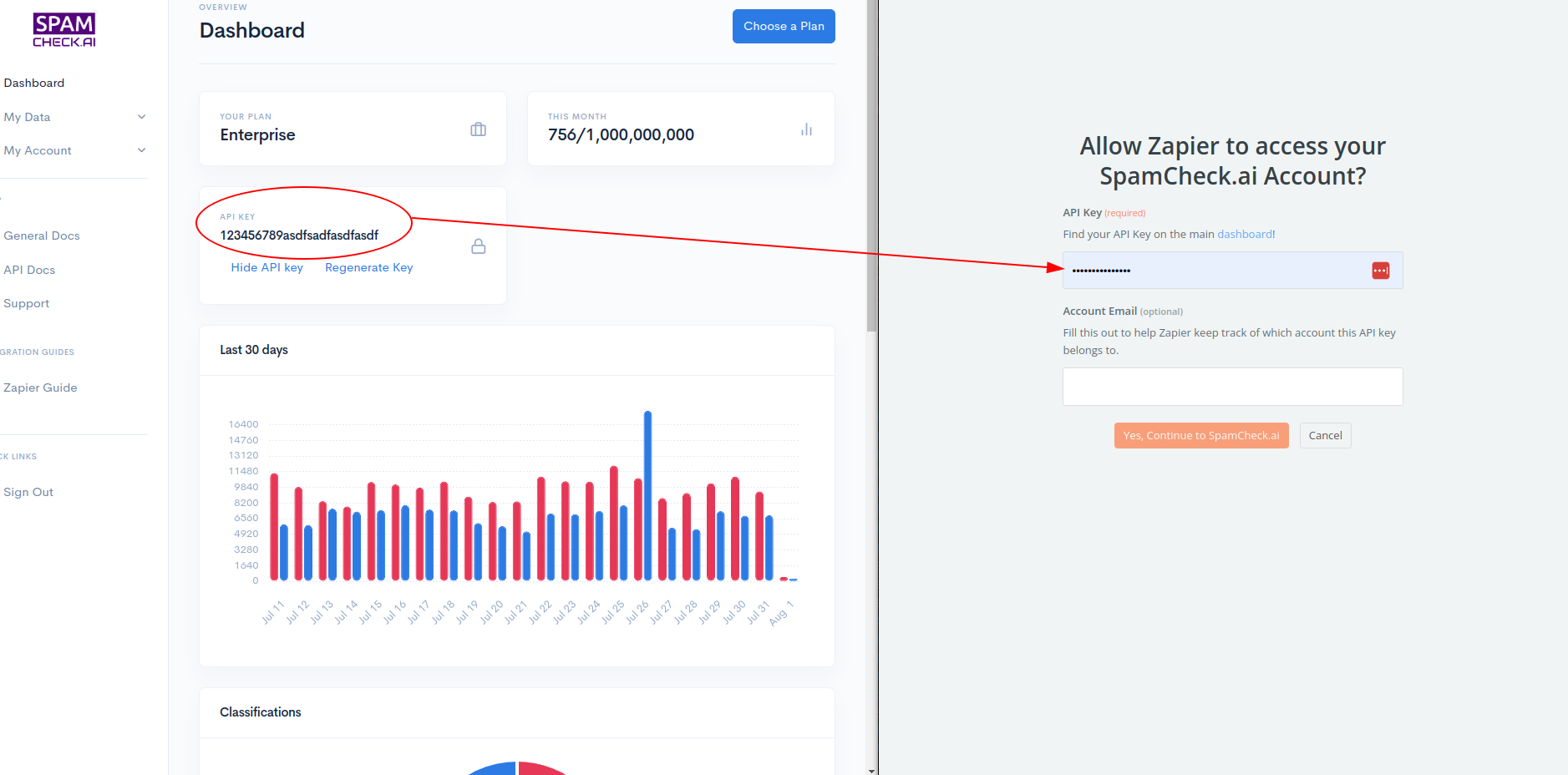The width and height of the screenshot is (1568, 775).
Task: Click the bar chart icon in This Month card
Action: (806, 129)
